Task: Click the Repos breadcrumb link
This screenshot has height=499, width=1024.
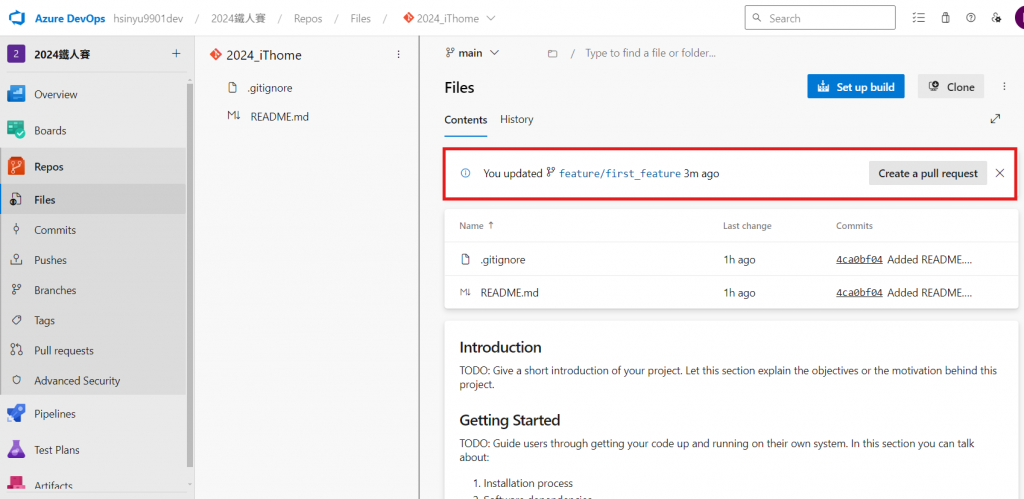Action: pyautogui.click(x=308, y=18)
